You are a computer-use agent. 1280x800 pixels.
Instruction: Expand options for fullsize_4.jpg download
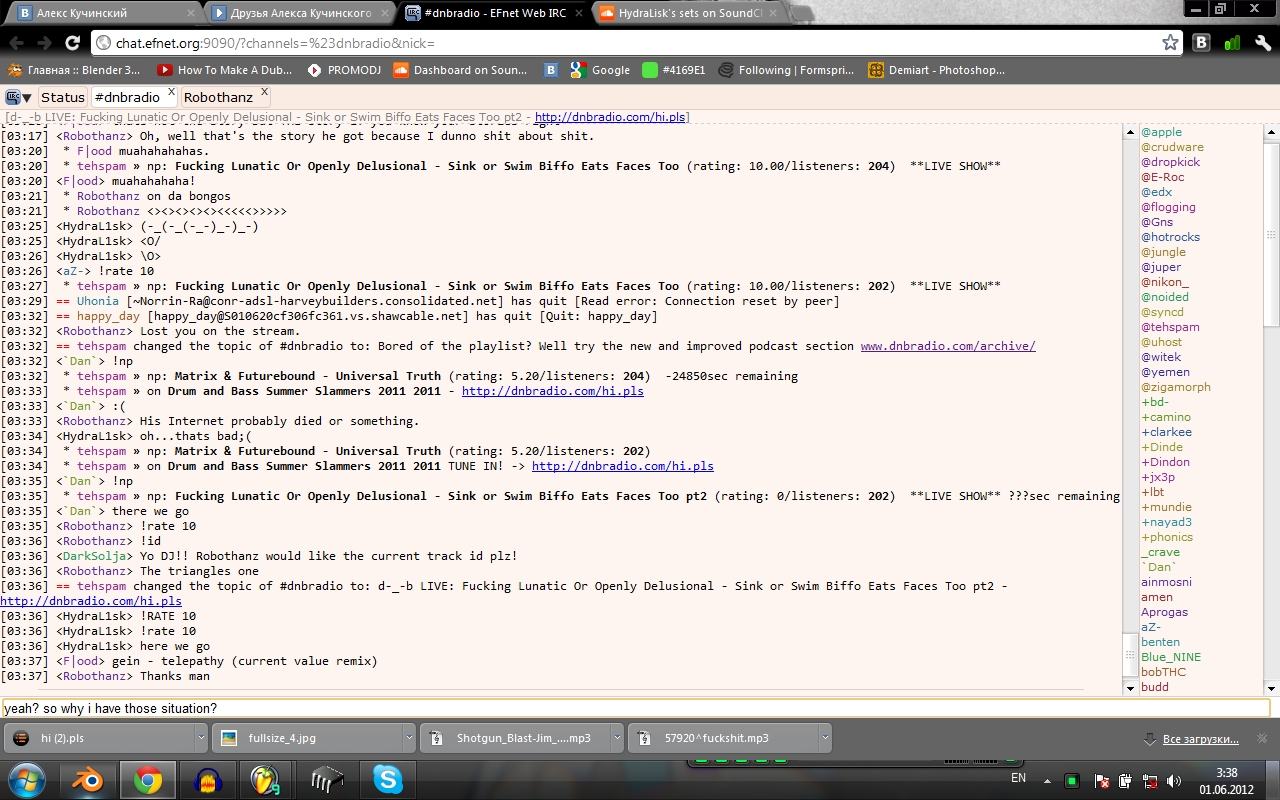(x=409, y=738)
